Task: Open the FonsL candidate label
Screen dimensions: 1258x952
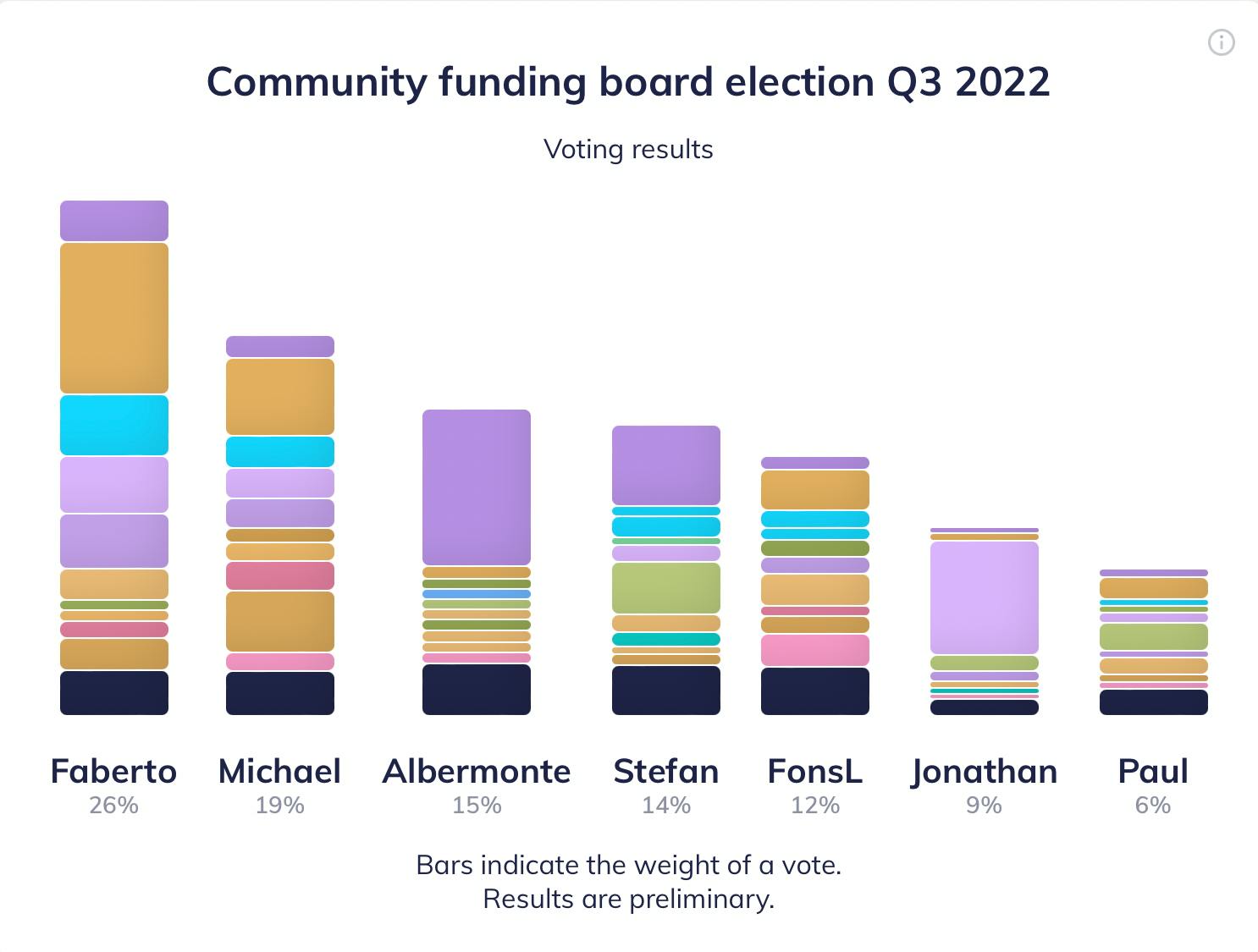Action: tap(815, 771)
